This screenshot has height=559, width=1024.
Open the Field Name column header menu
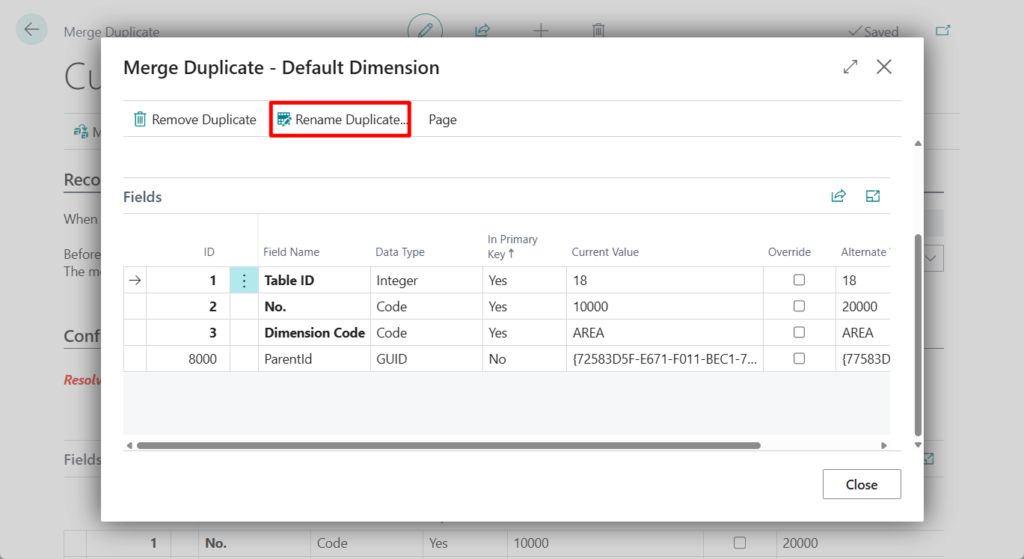coord(291,252)
